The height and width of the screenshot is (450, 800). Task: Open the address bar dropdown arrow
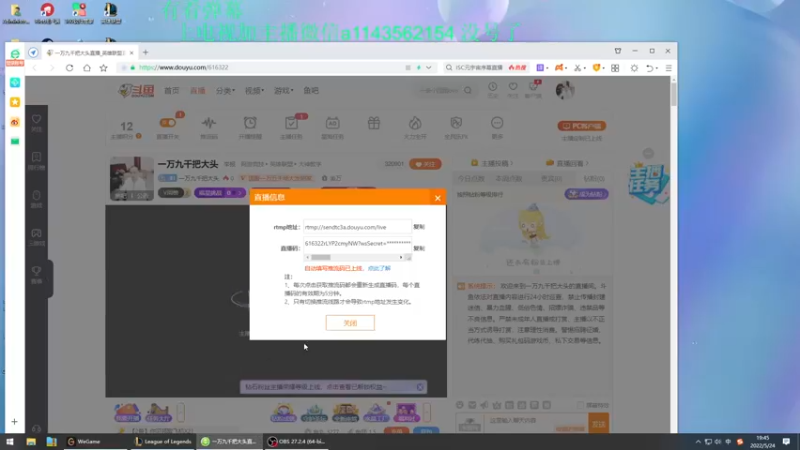tap(429, 67)
